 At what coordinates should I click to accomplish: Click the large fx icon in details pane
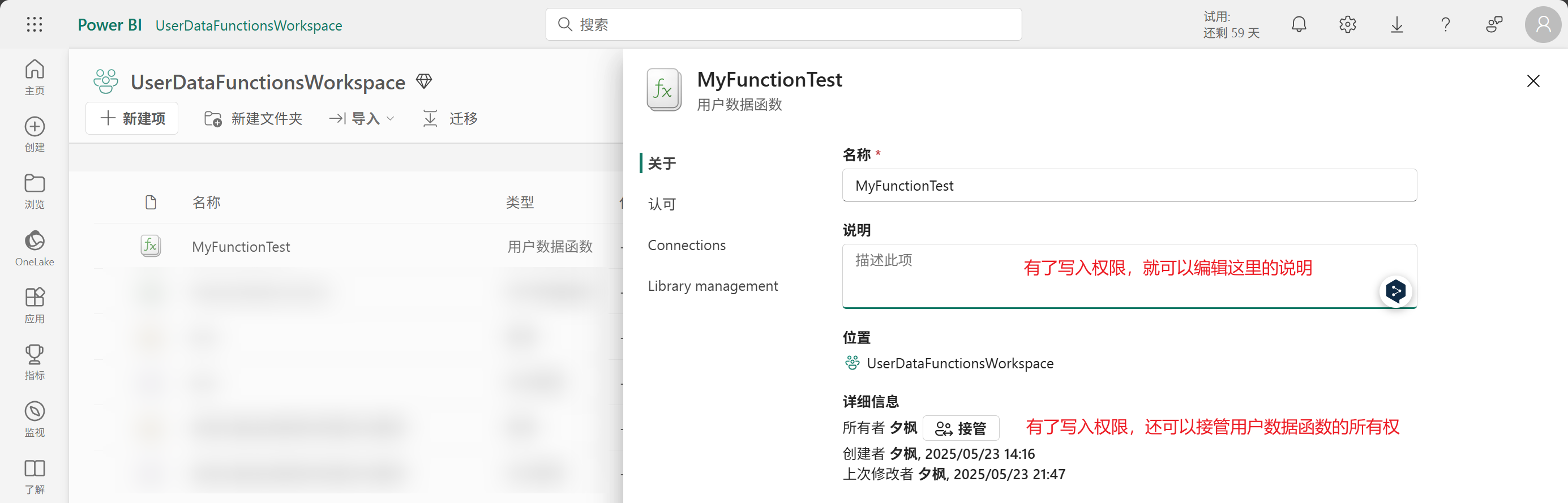pos(664,89)
